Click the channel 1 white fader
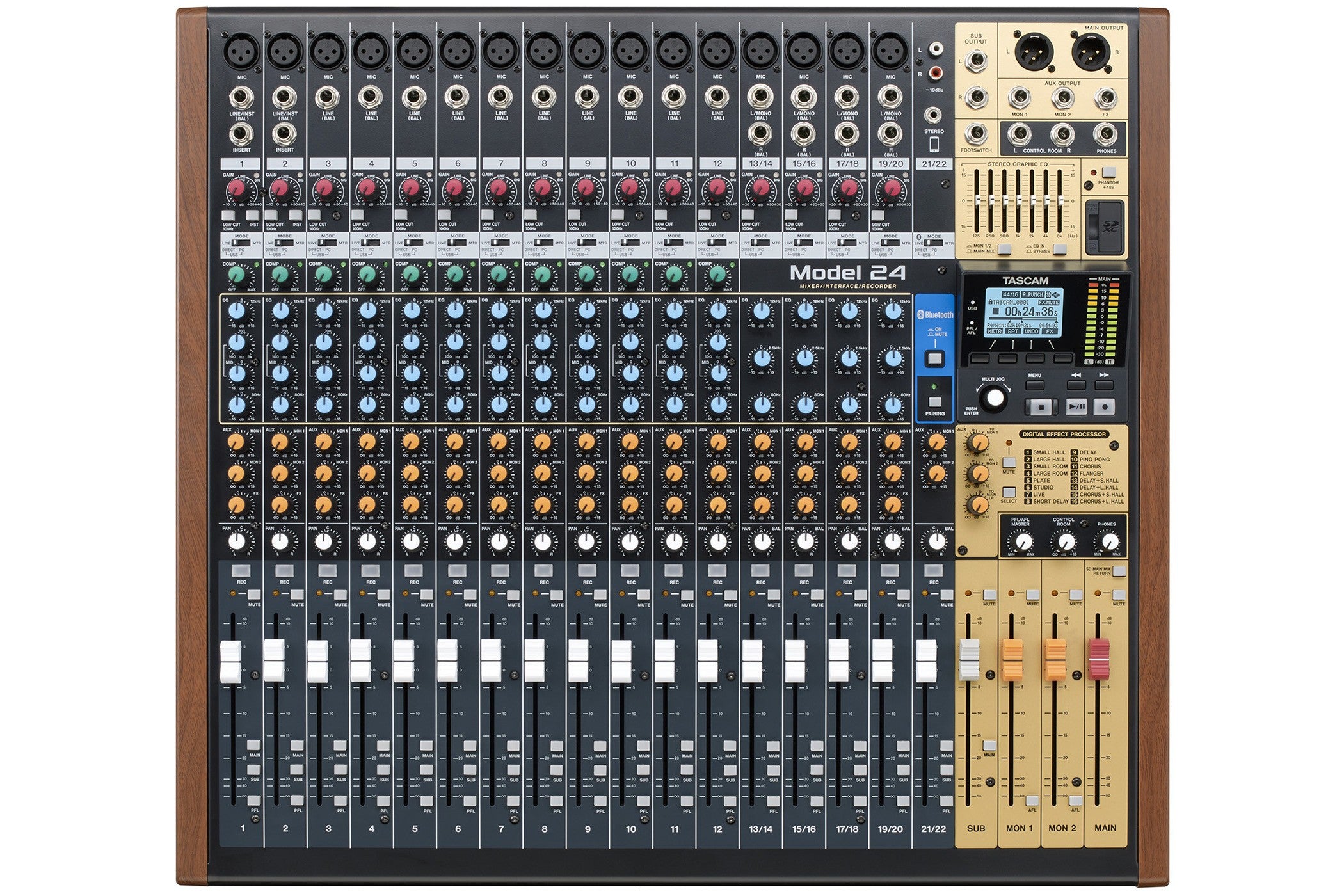 [231, 660]
